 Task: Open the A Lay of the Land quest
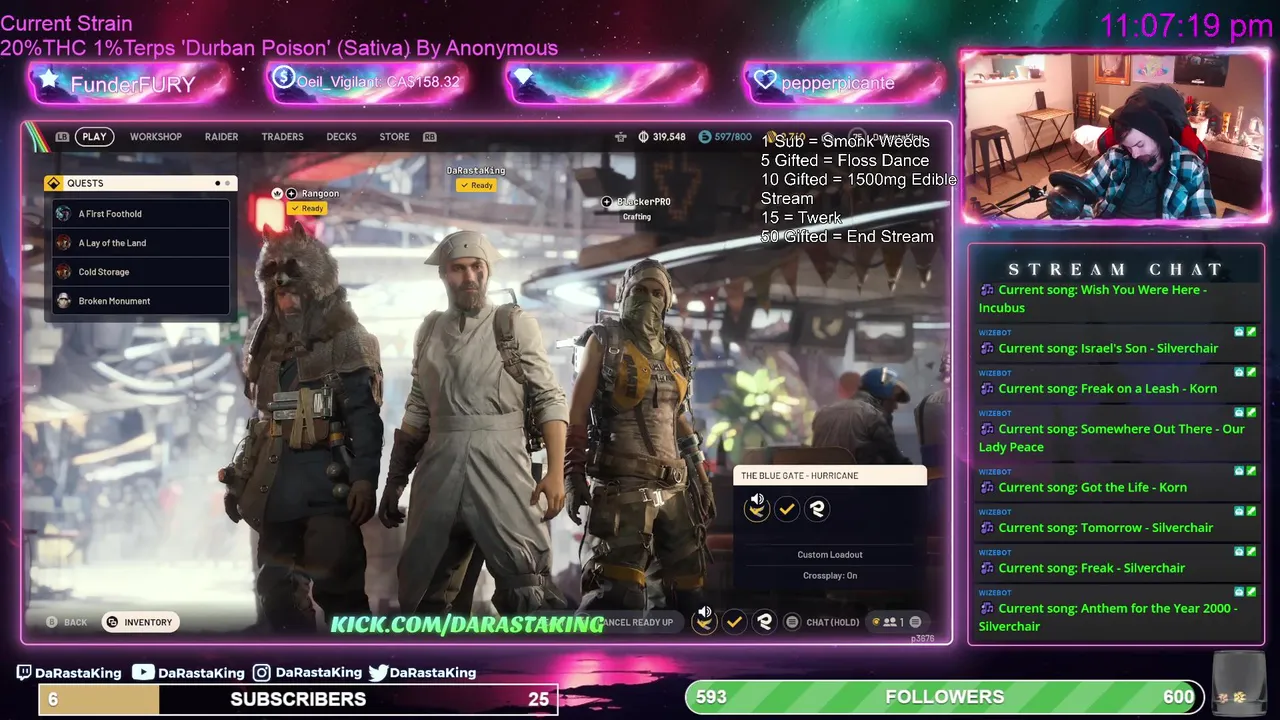pyautogui.click(x=141, y=243)
